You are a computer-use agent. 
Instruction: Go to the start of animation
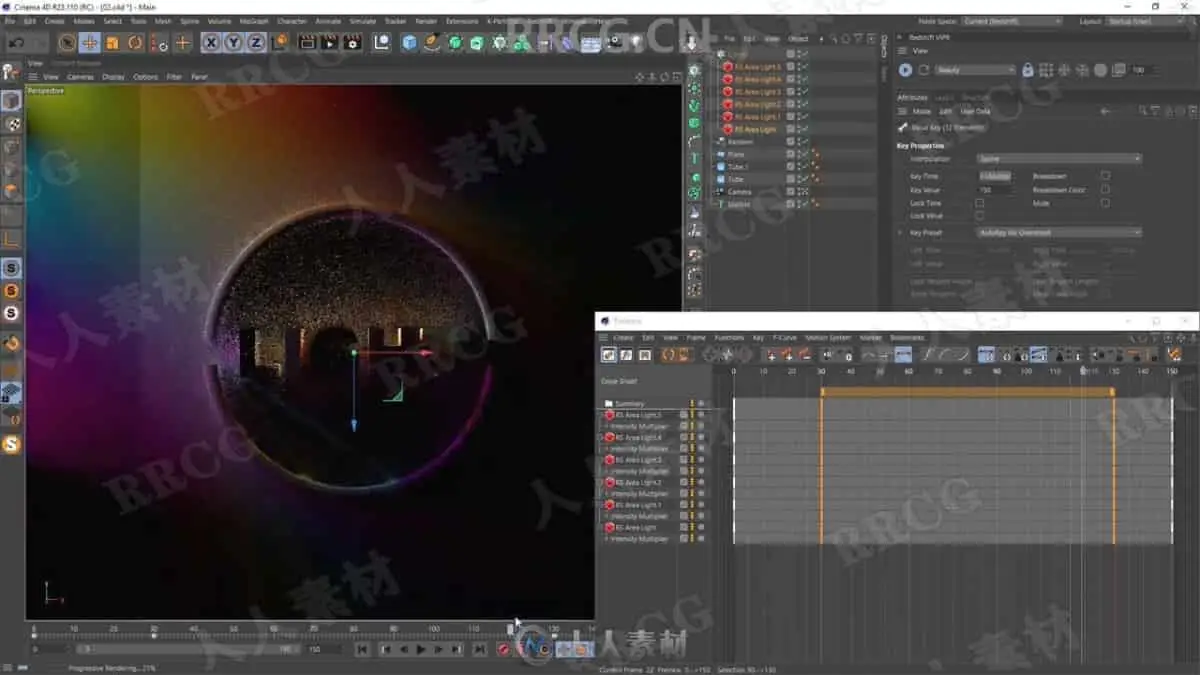(362, 650)
